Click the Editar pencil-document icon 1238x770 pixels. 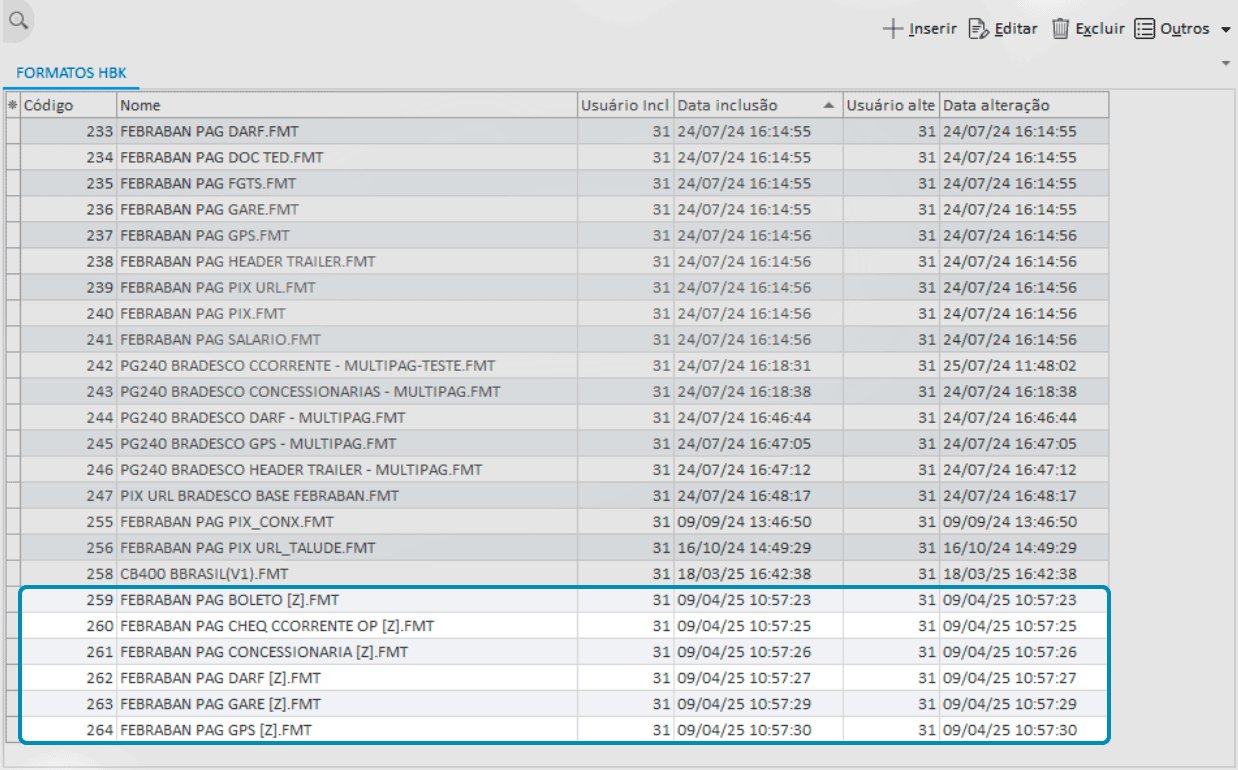(979, 29)
